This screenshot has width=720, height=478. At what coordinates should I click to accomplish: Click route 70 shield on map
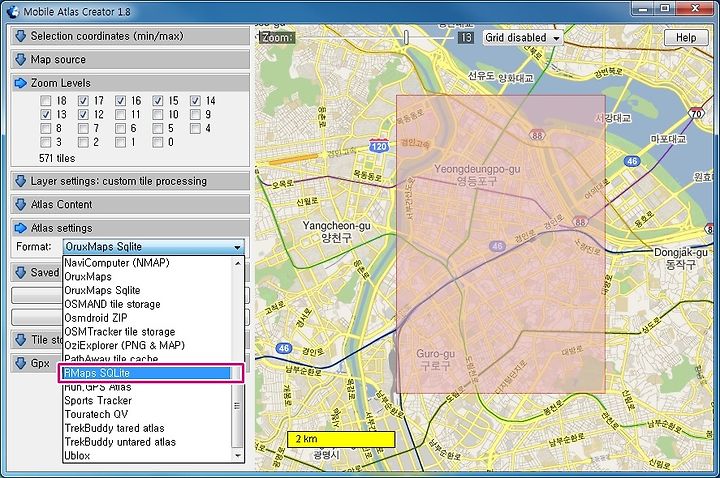(x=697, y=113)
